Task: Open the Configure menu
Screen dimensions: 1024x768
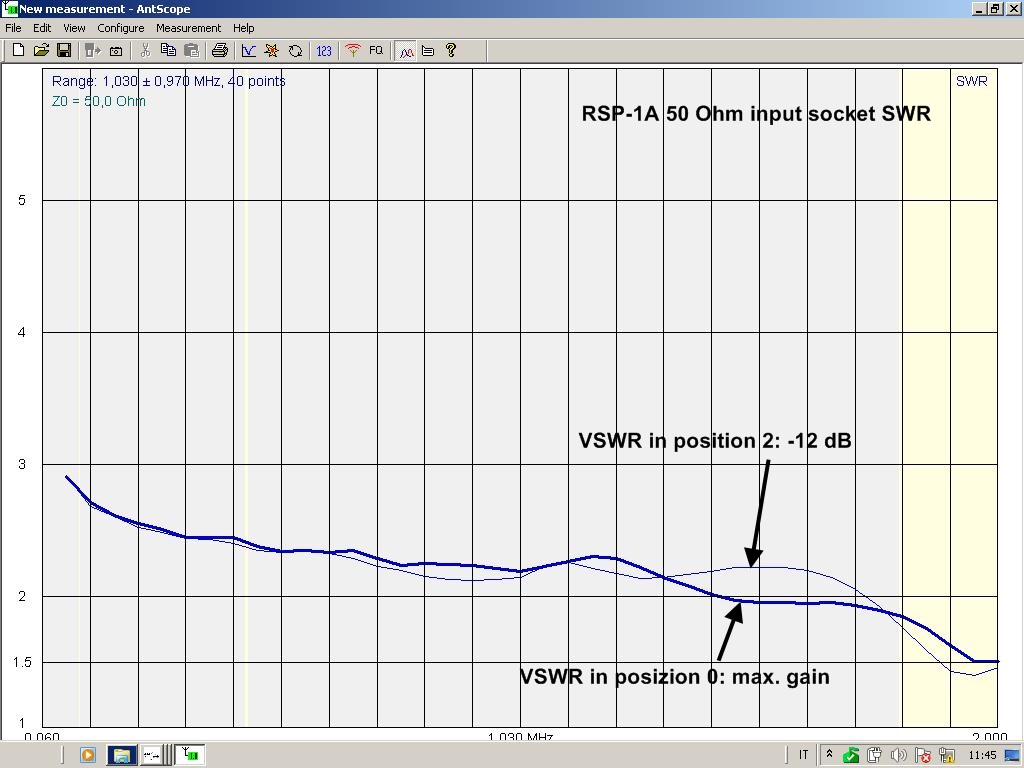Action: click(121, 28)
